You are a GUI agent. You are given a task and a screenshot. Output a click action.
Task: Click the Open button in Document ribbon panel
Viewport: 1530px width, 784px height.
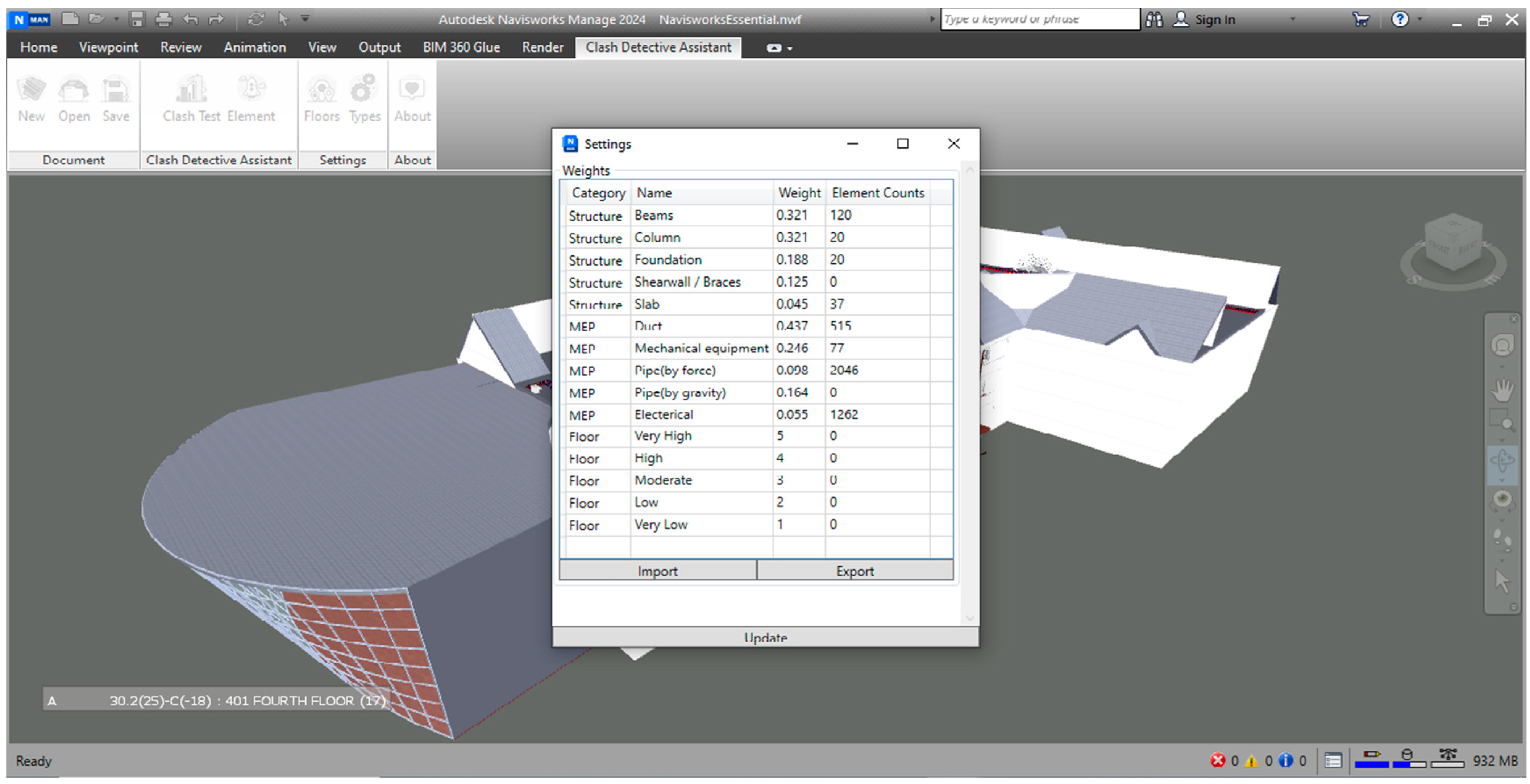click(74, 99)
